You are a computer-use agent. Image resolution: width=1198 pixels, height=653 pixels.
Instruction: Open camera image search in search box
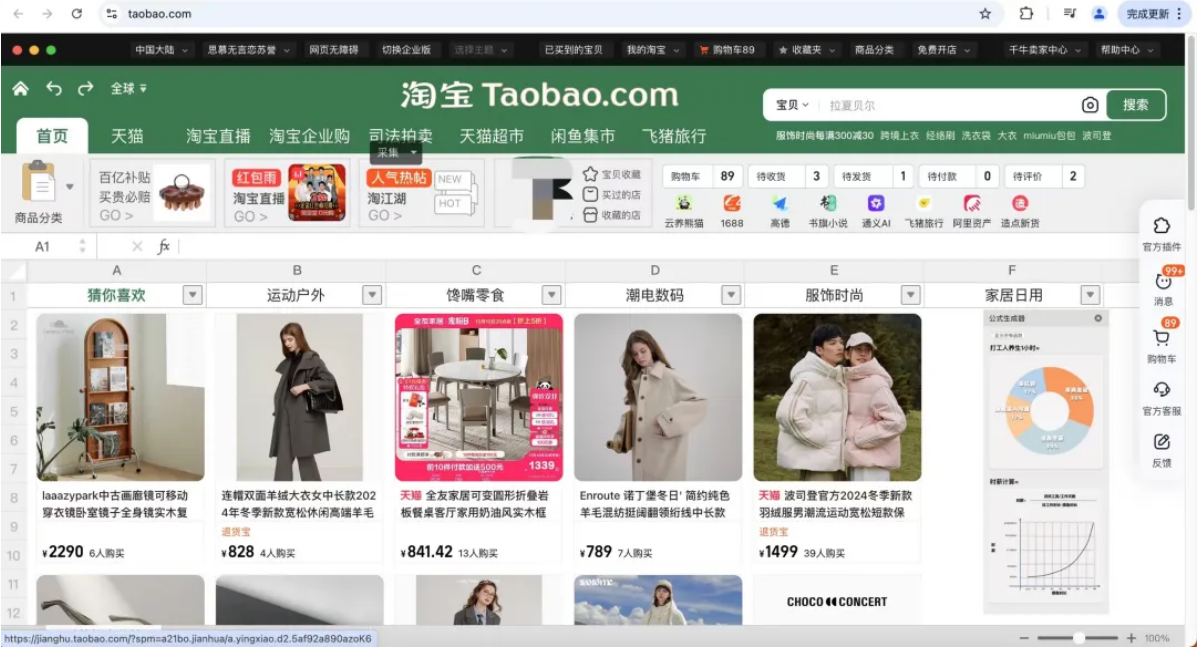pyautogui.click(x=1090, y=105)
